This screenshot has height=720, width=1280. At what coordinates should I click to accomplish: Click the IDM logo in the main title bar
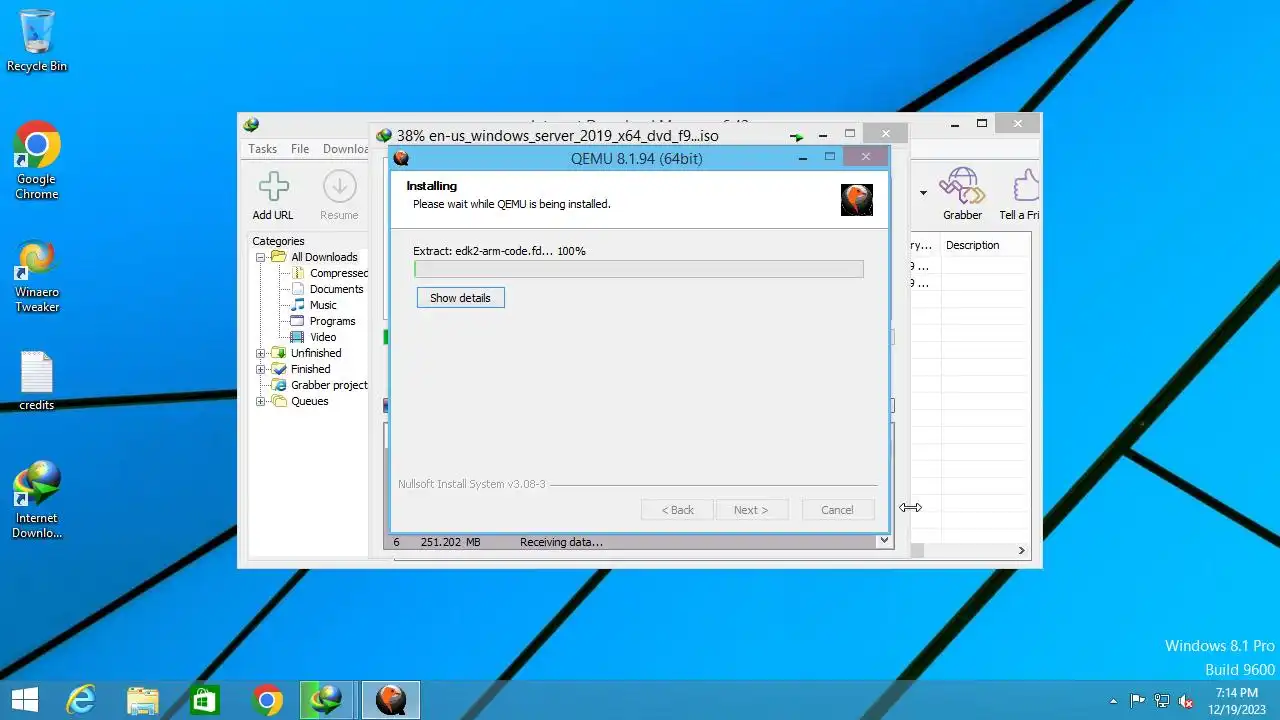click(x=251, y=124)
